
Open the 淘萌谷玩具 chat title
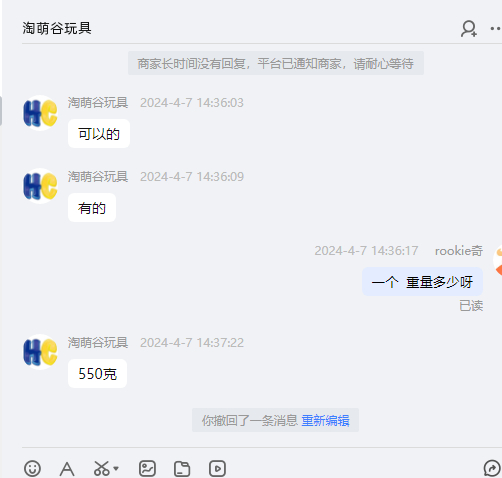(x=57, y=28)
